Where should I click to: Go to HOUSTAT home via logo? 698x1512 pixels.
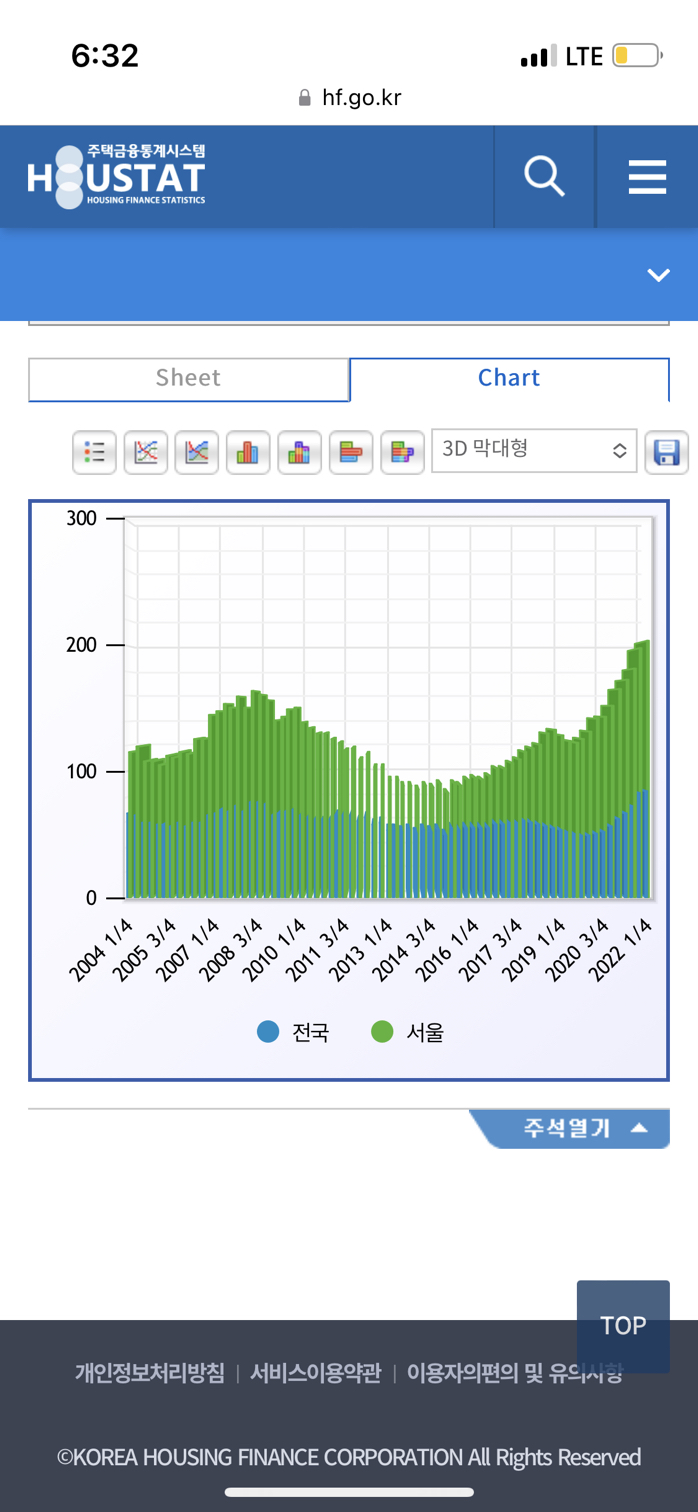tap(117, 177)
